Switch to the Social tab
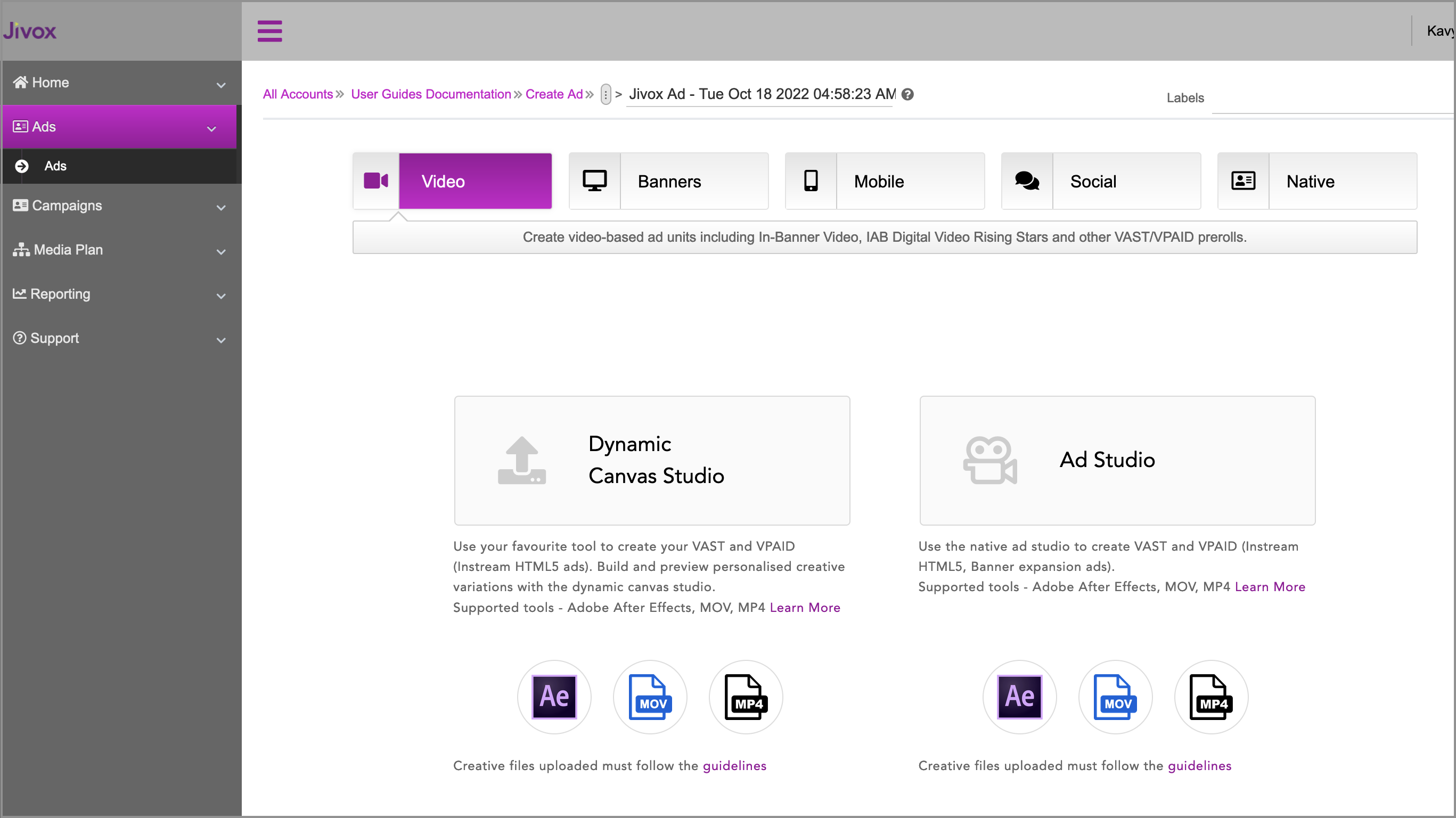 1101,181
